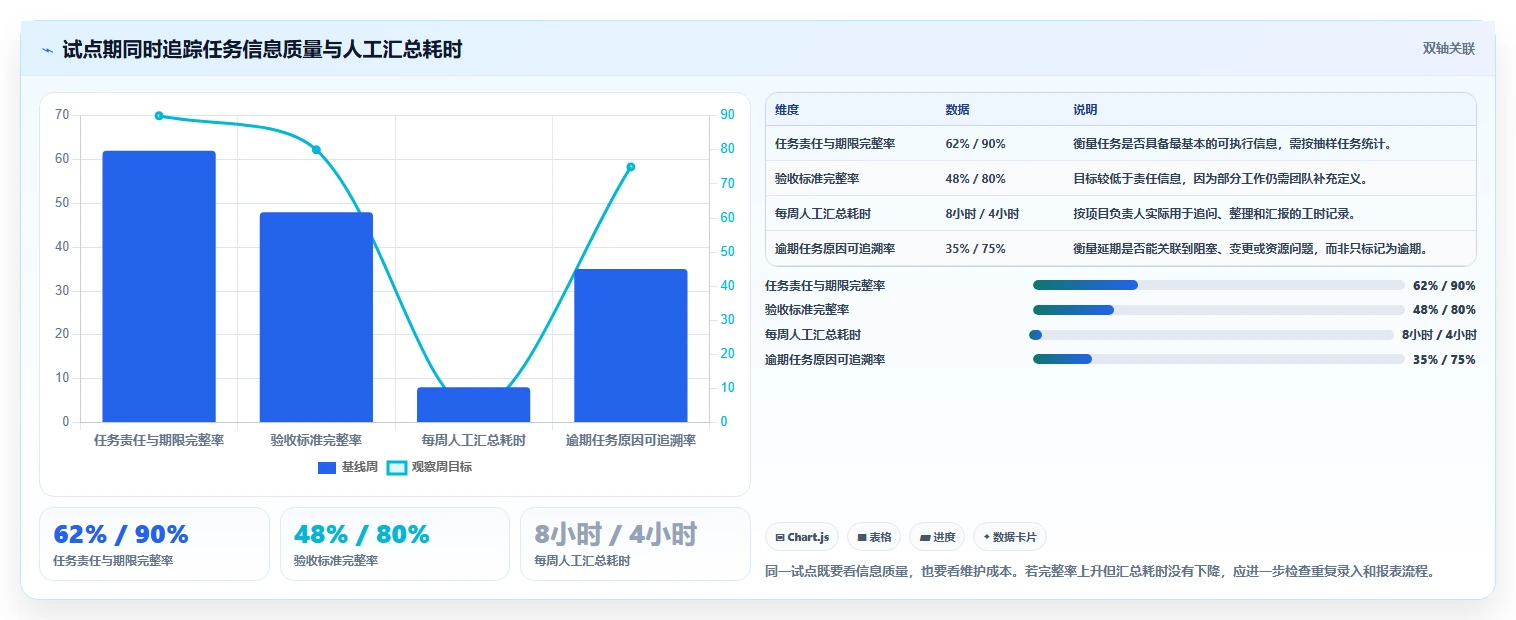1516x620 pixels.
Task: Click the 每周人工汇总耗时 x-axis label
Action: tap(473, 440)
